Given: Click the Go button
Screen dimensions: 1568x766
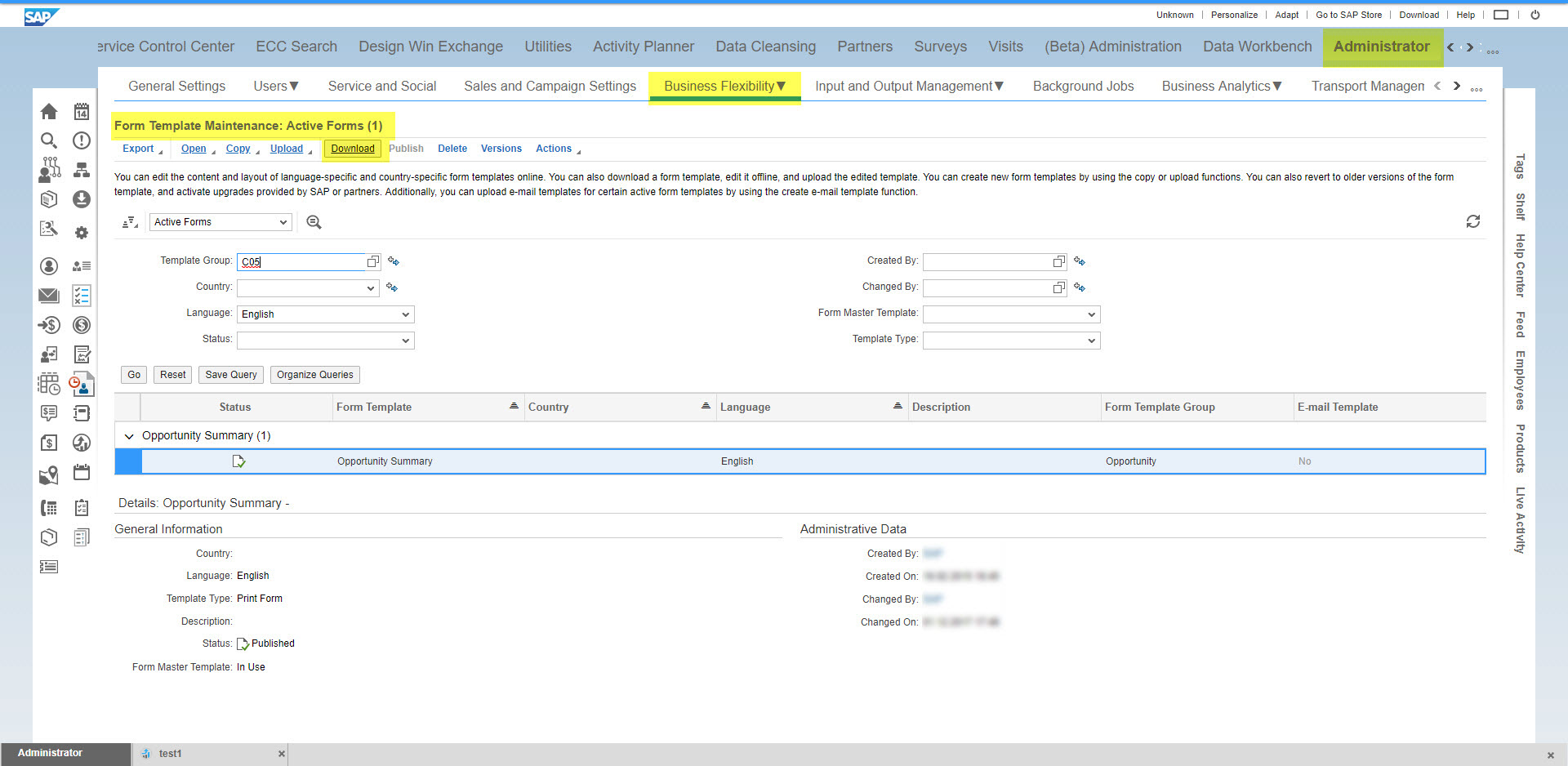Looking at the screenshot, I should [134, 375].
